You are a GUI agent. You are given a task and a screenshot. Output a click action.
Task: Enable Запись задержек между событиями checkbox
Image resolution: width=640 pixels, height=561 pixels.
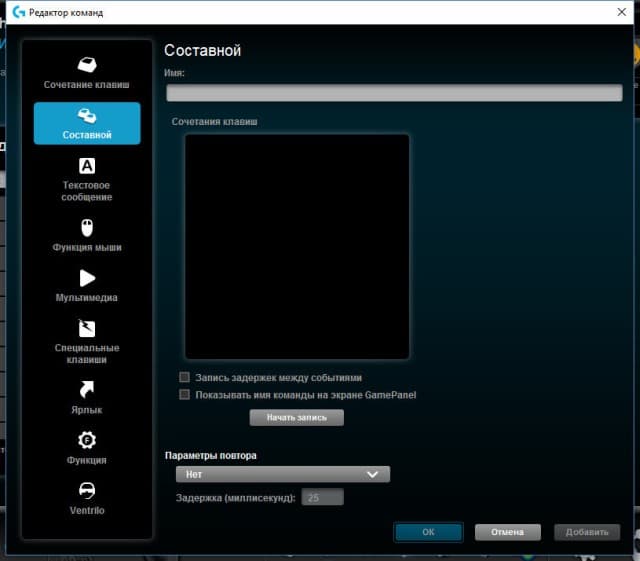[184, 377]
